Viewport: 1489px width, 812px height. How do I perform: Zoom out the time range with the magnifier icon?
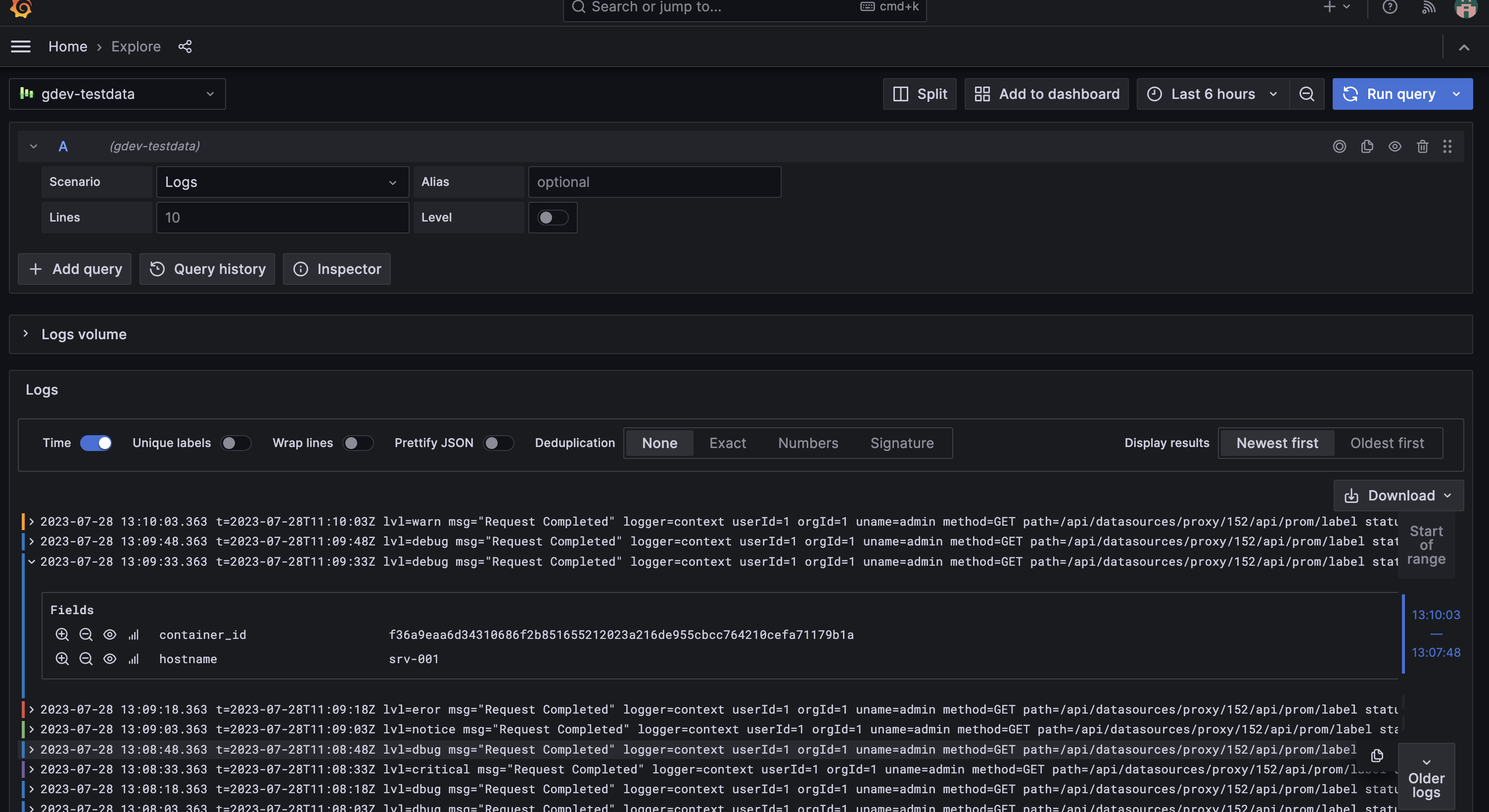tap(1307, 93)
